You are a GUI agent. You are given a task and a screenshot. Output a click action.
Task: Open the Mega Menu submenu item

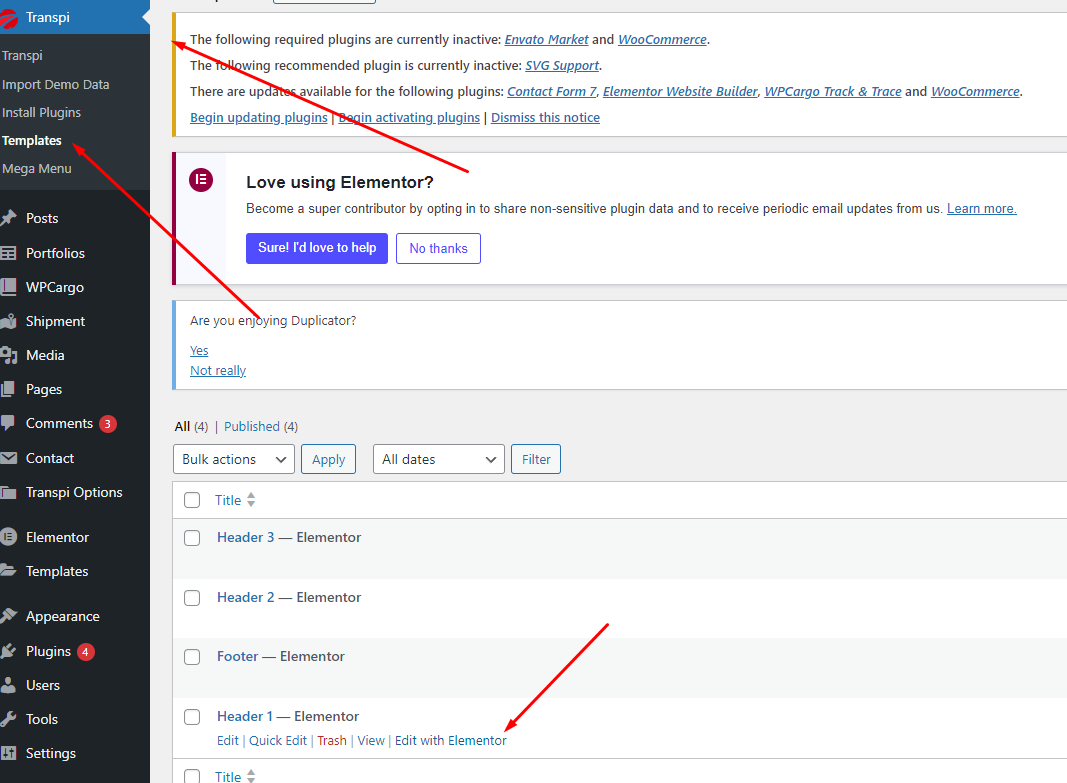point(37,169)
